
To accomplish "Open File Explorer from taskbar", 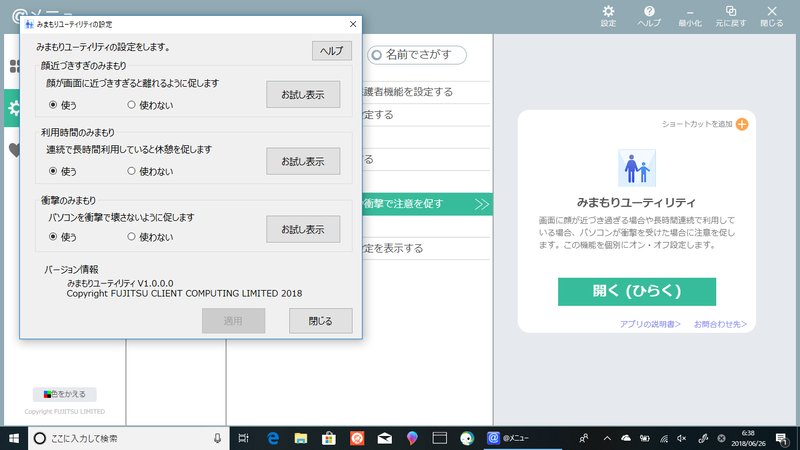I will click(301, 438).
